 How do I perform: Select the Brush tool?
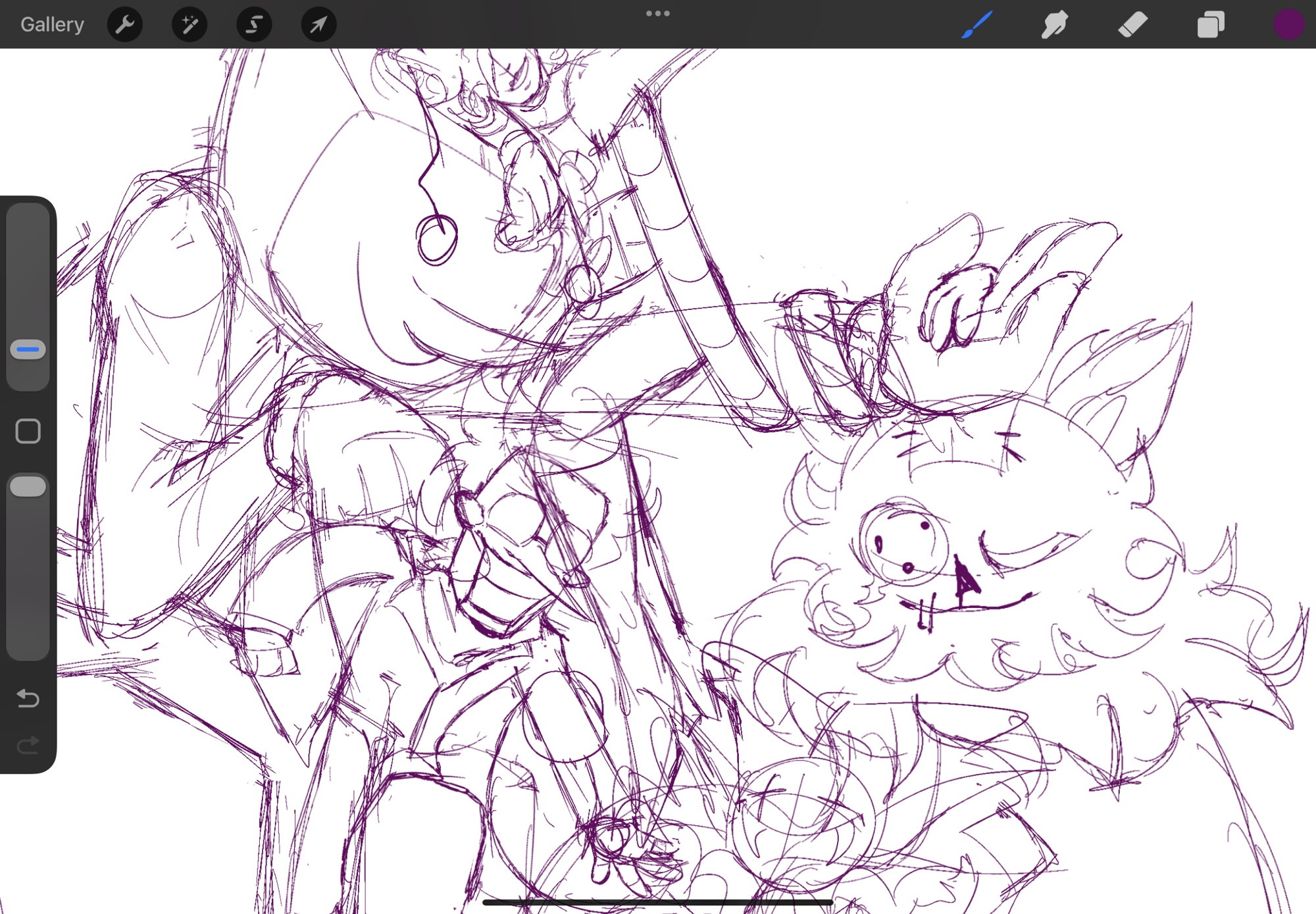pos(976,24)
